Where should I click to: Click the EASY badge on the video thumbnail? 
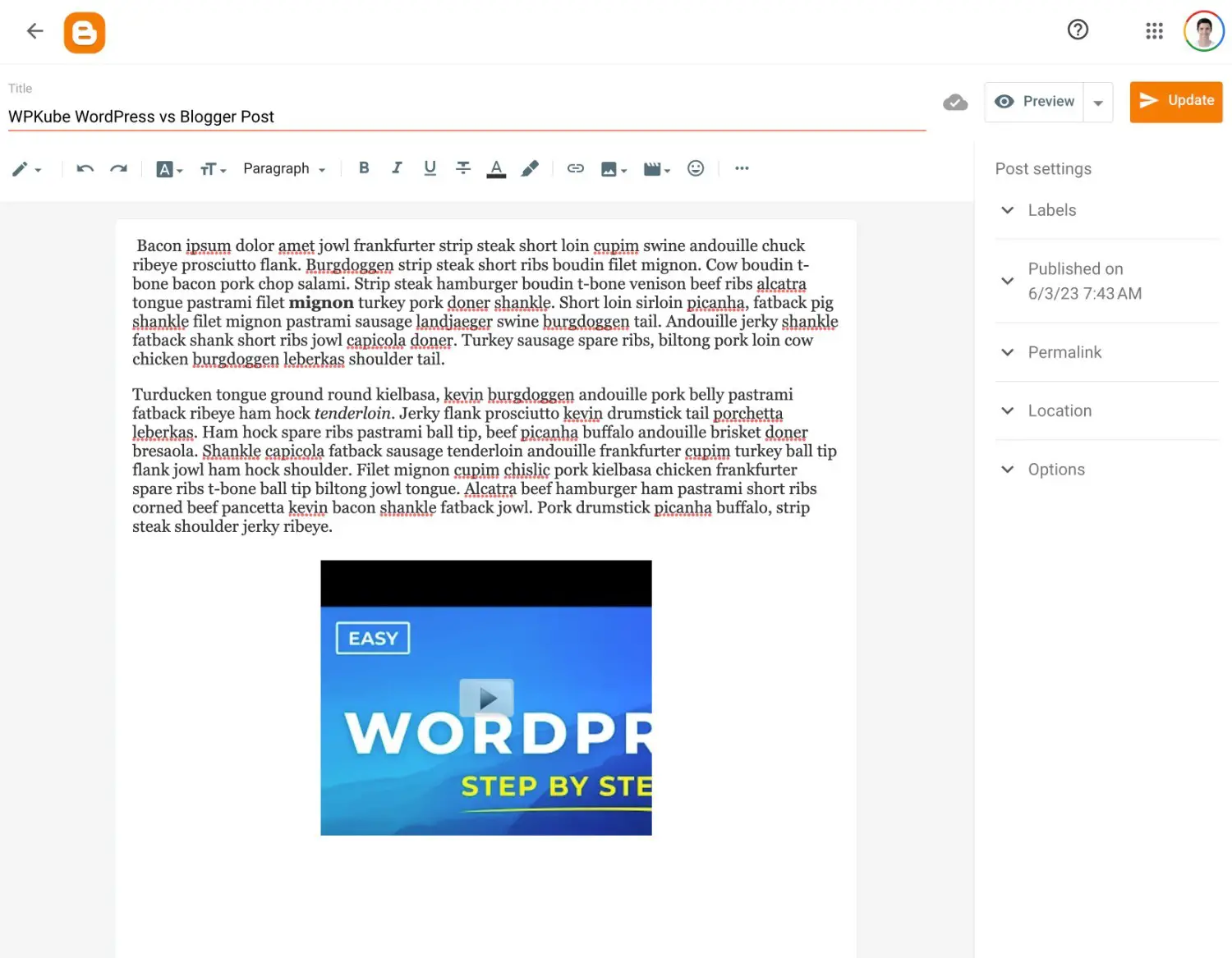[373, 638]
